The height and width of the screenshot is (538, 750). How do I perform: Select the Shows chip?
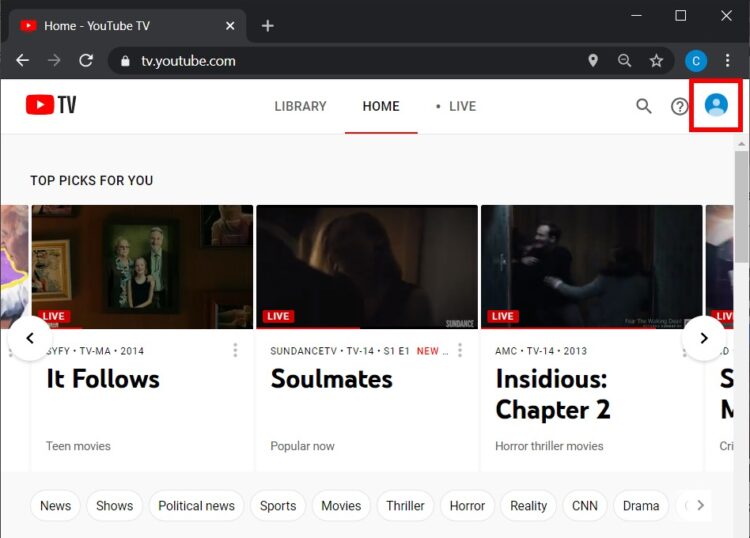(x=114, y=506)
